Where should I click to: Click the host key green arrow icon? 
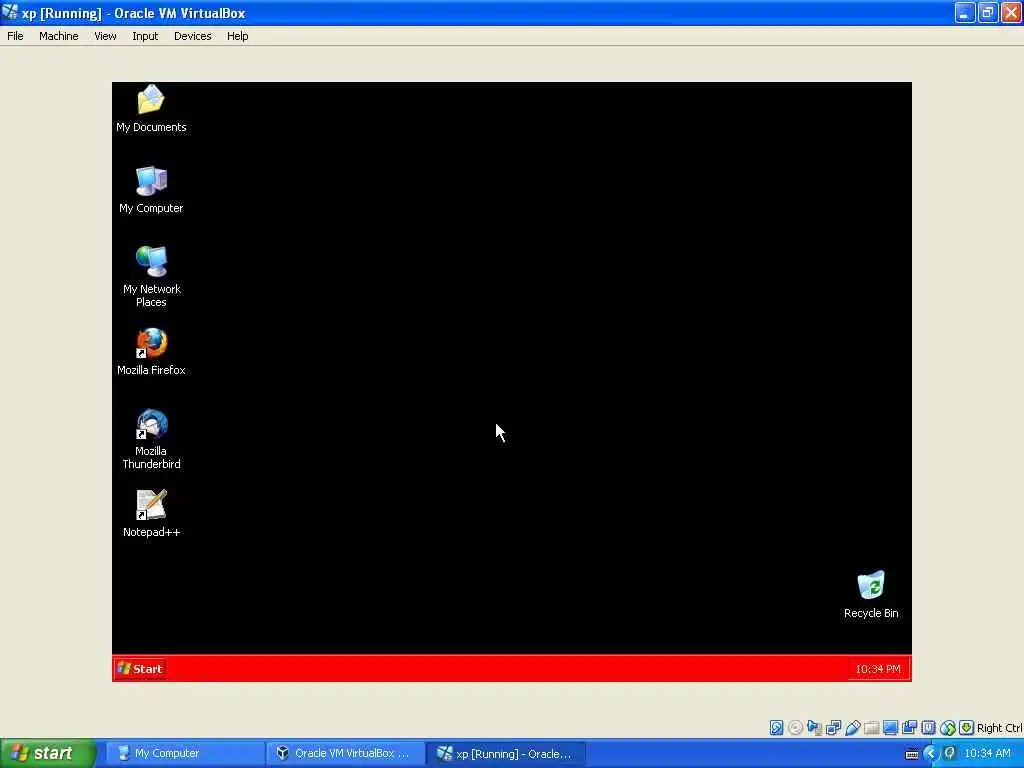point(967,728)
